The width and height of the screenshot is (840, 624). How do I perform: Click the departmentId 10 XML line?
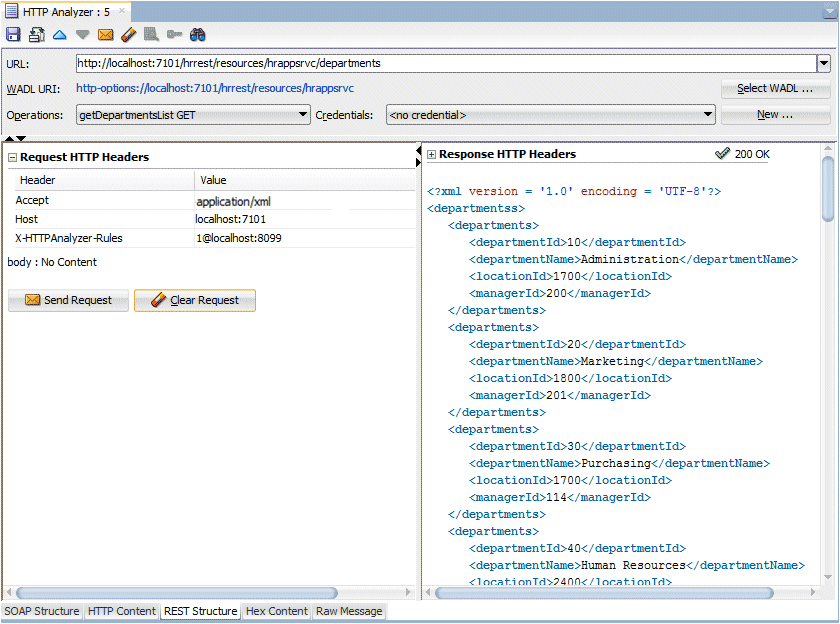tap(578, 242)
